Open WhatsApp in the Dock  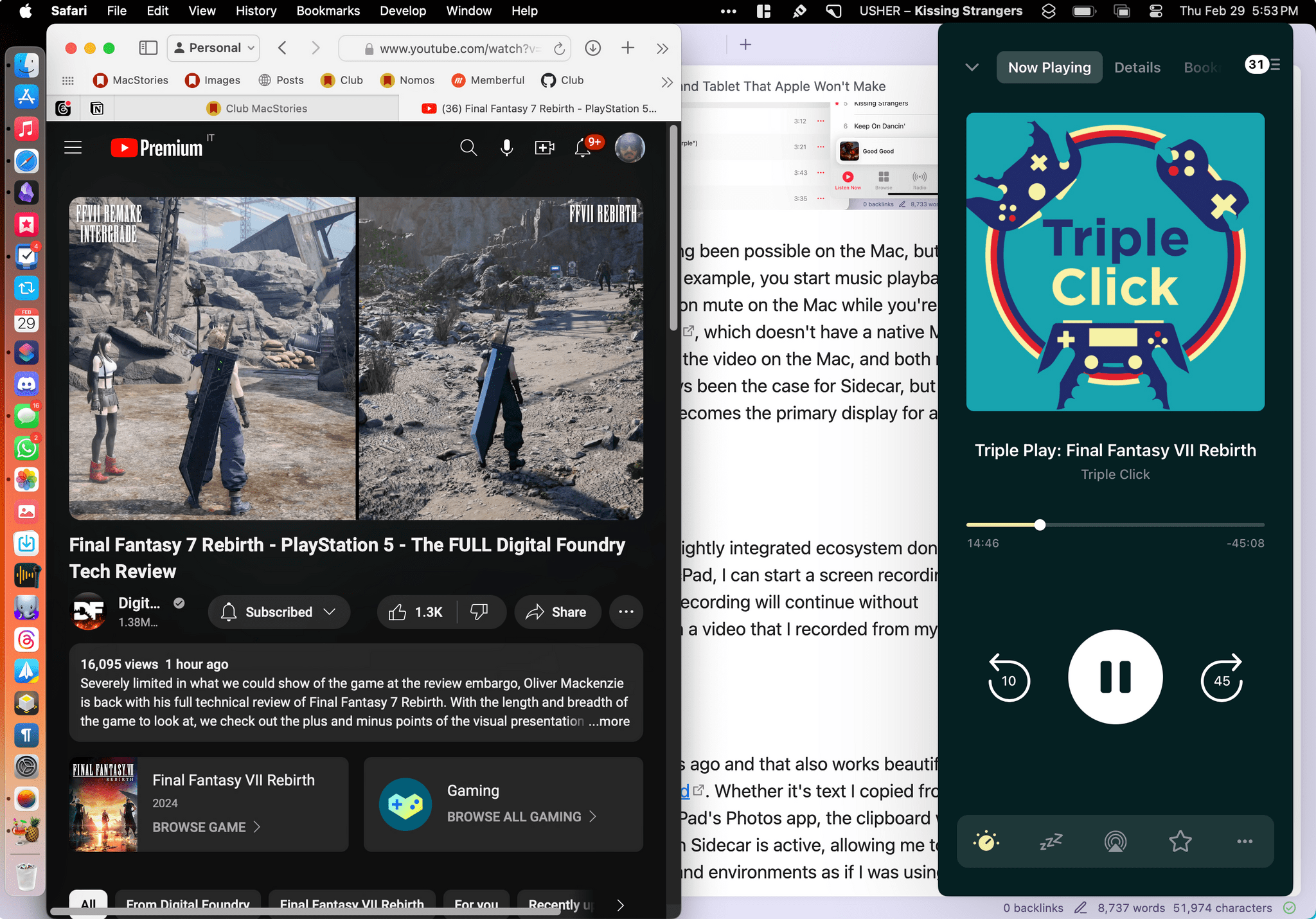click(26, 448)
